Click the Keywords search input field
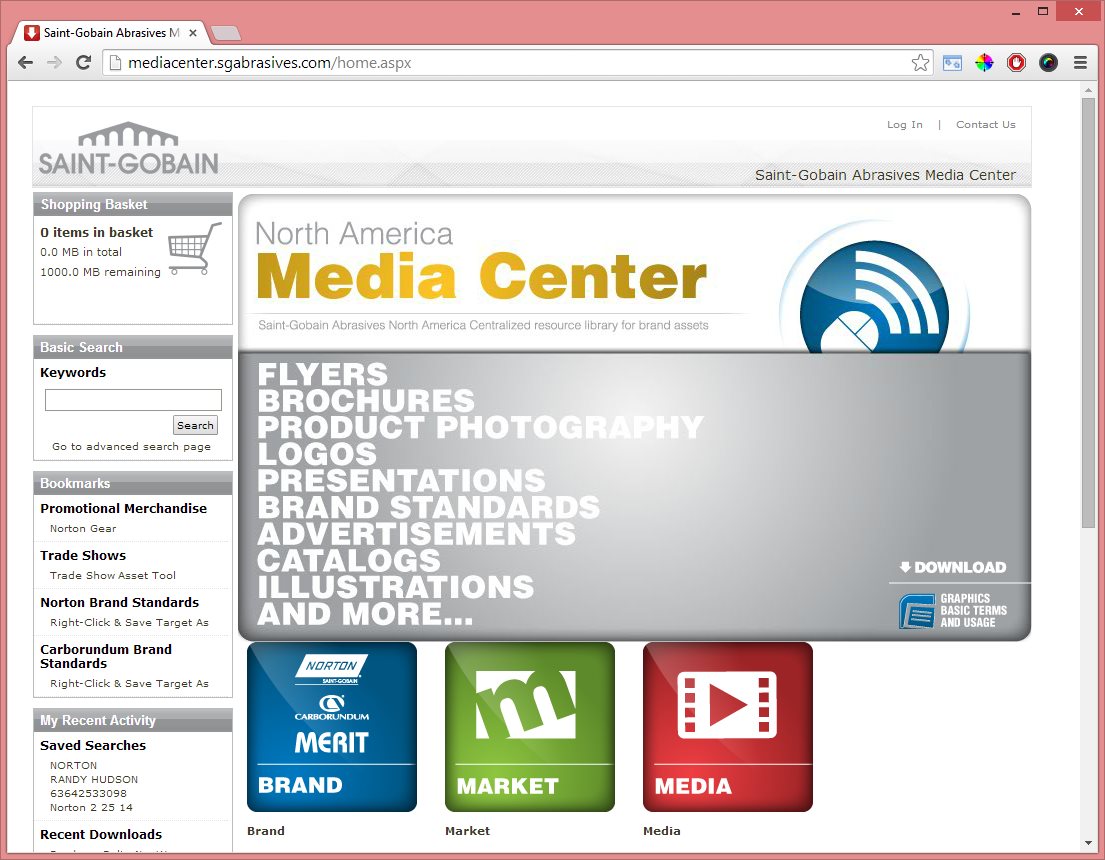Image resolution: width=1105 pixels, height=860 pixels. [x=133, y=400]
